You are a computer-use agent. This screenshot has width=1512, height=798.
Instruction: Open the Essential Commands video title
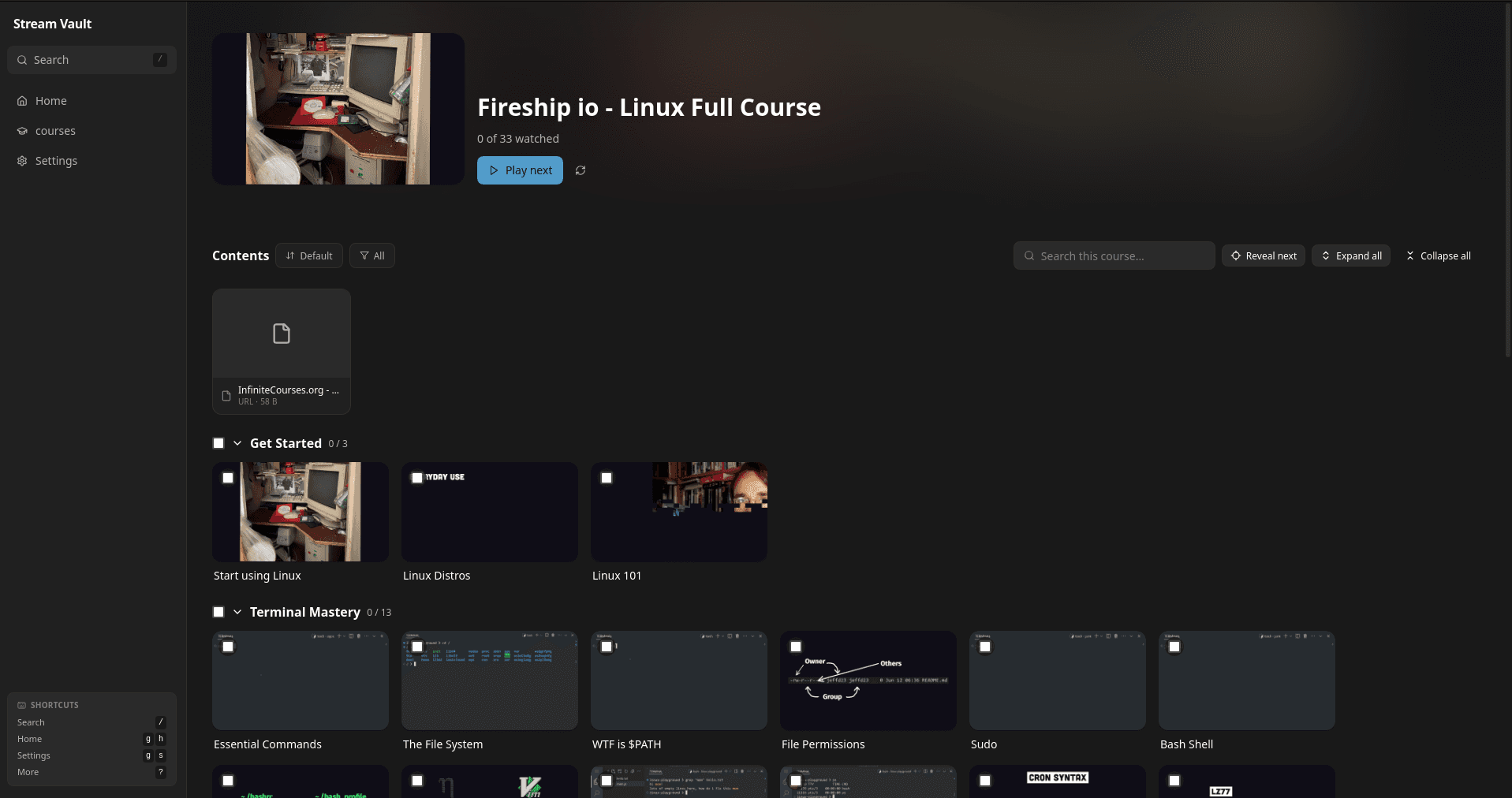tap(267, 744)
